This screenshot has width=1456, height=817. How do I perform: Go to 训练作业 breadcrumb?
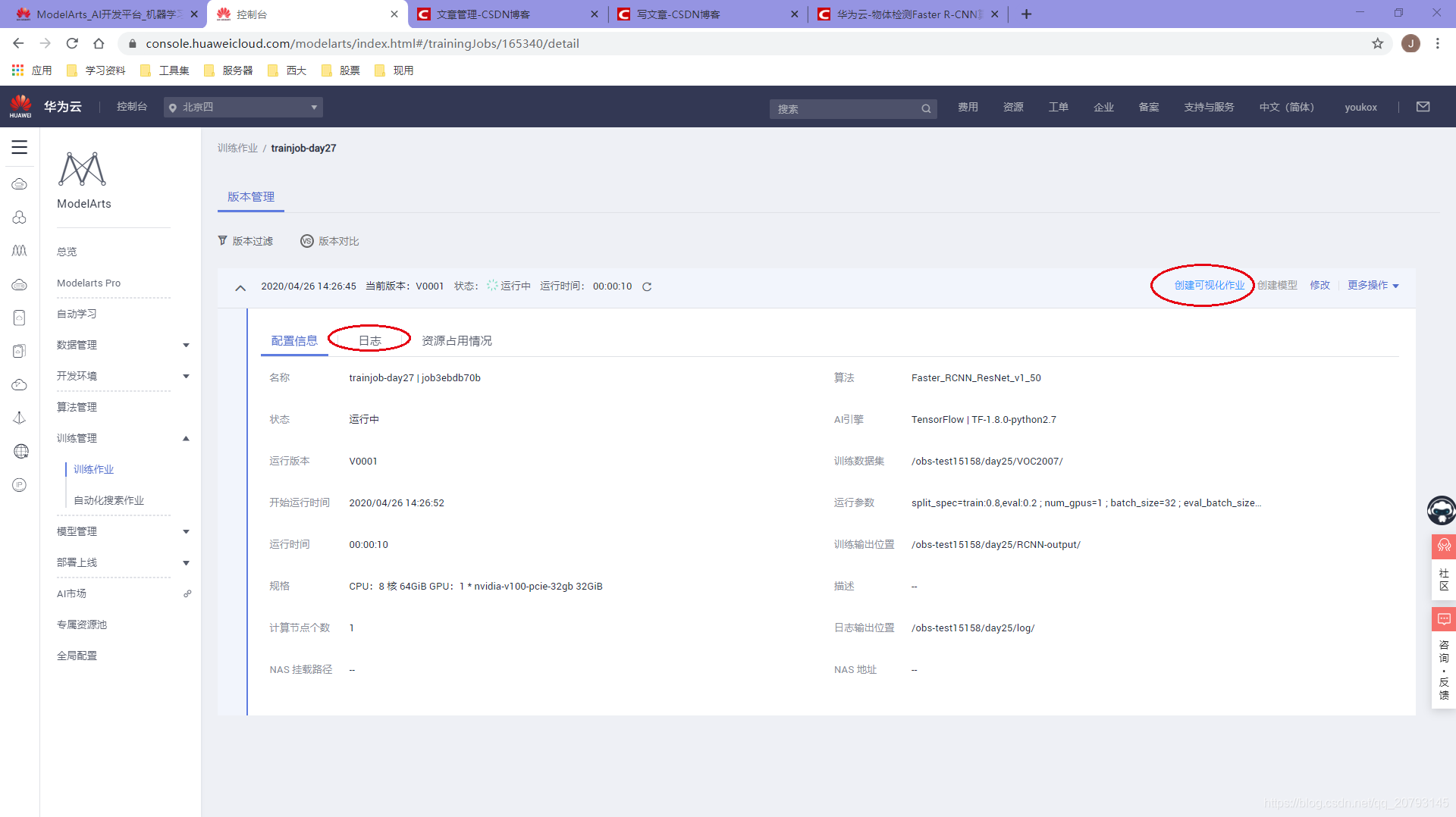(237, 148)
